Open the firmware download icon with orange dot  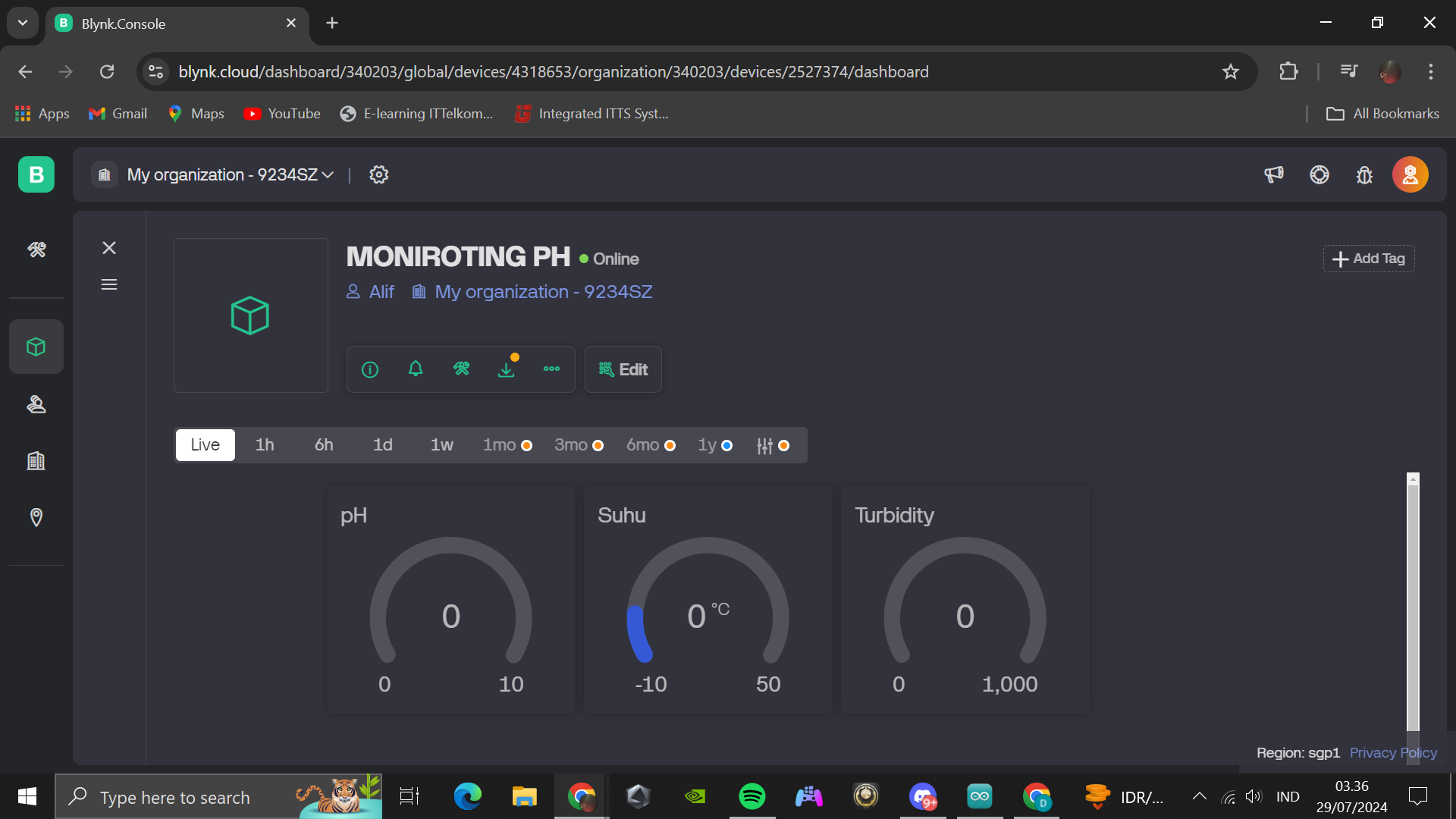click(x=507, y=369)
